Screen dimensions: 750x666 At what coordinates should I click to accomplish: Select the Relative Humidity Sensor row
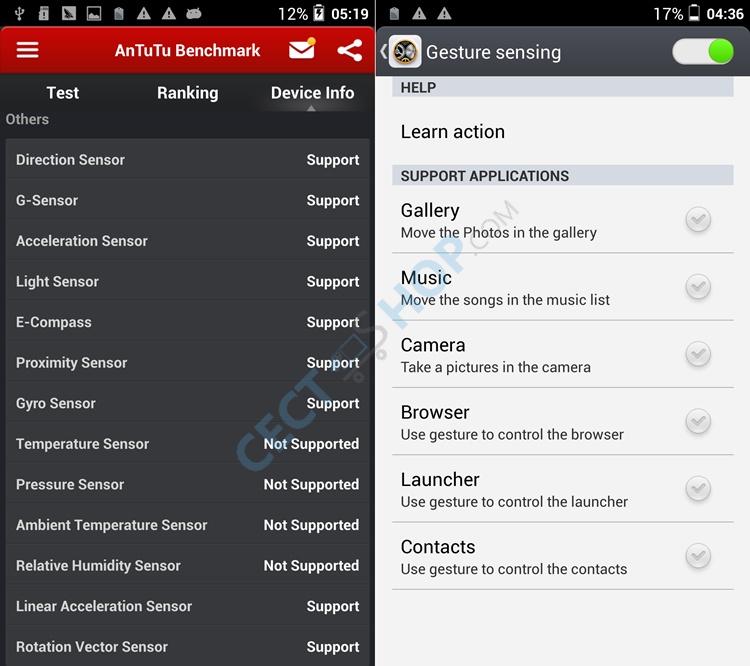188,566
